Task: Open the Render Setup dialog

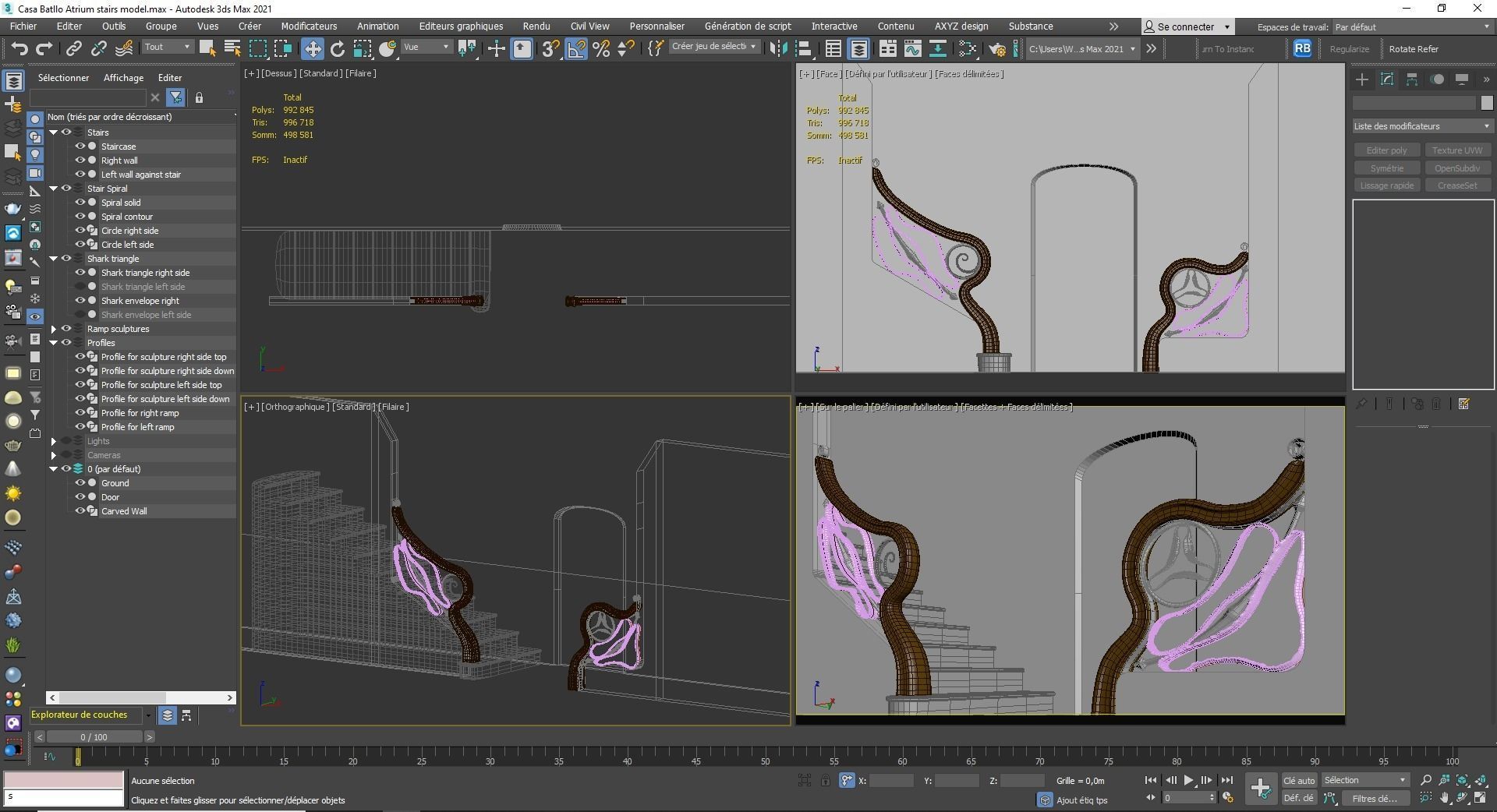Action: point(999,48)
